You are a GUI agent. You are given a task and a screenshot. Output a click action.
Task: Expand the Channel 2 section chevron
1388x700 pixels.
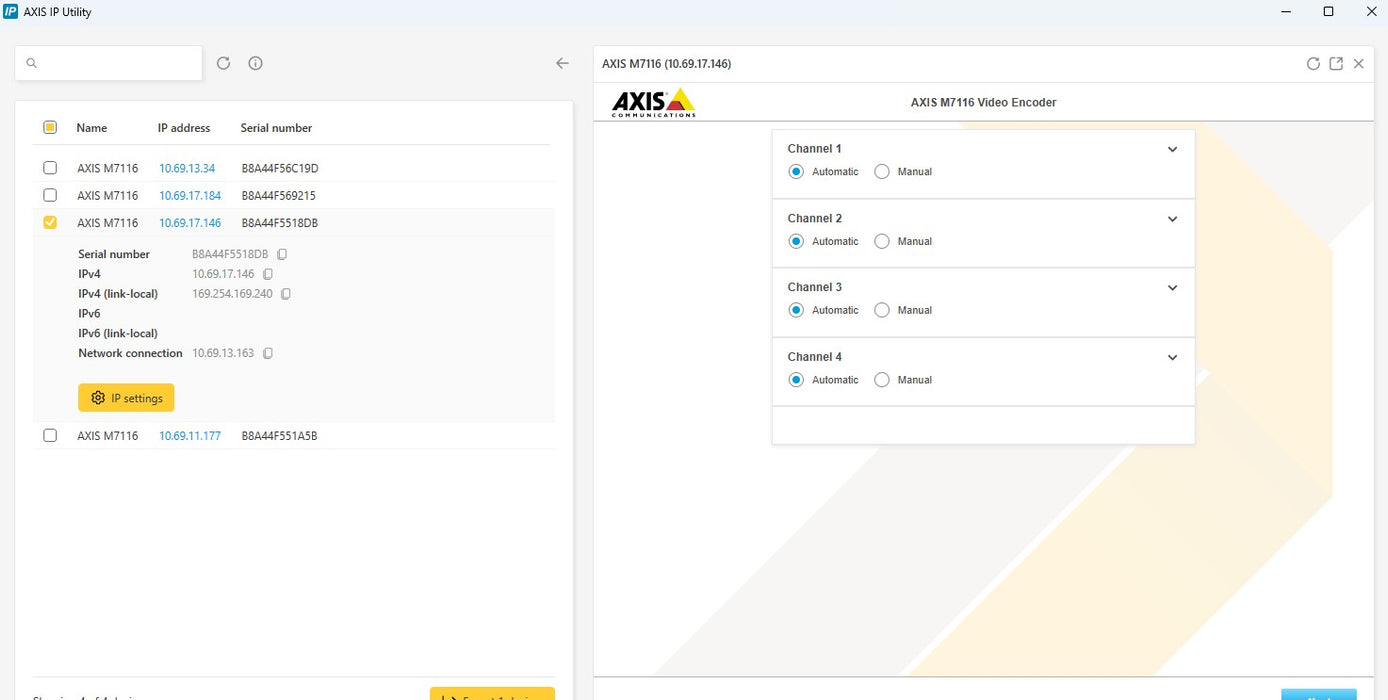pyautogui.click(x=1173, y=219)
